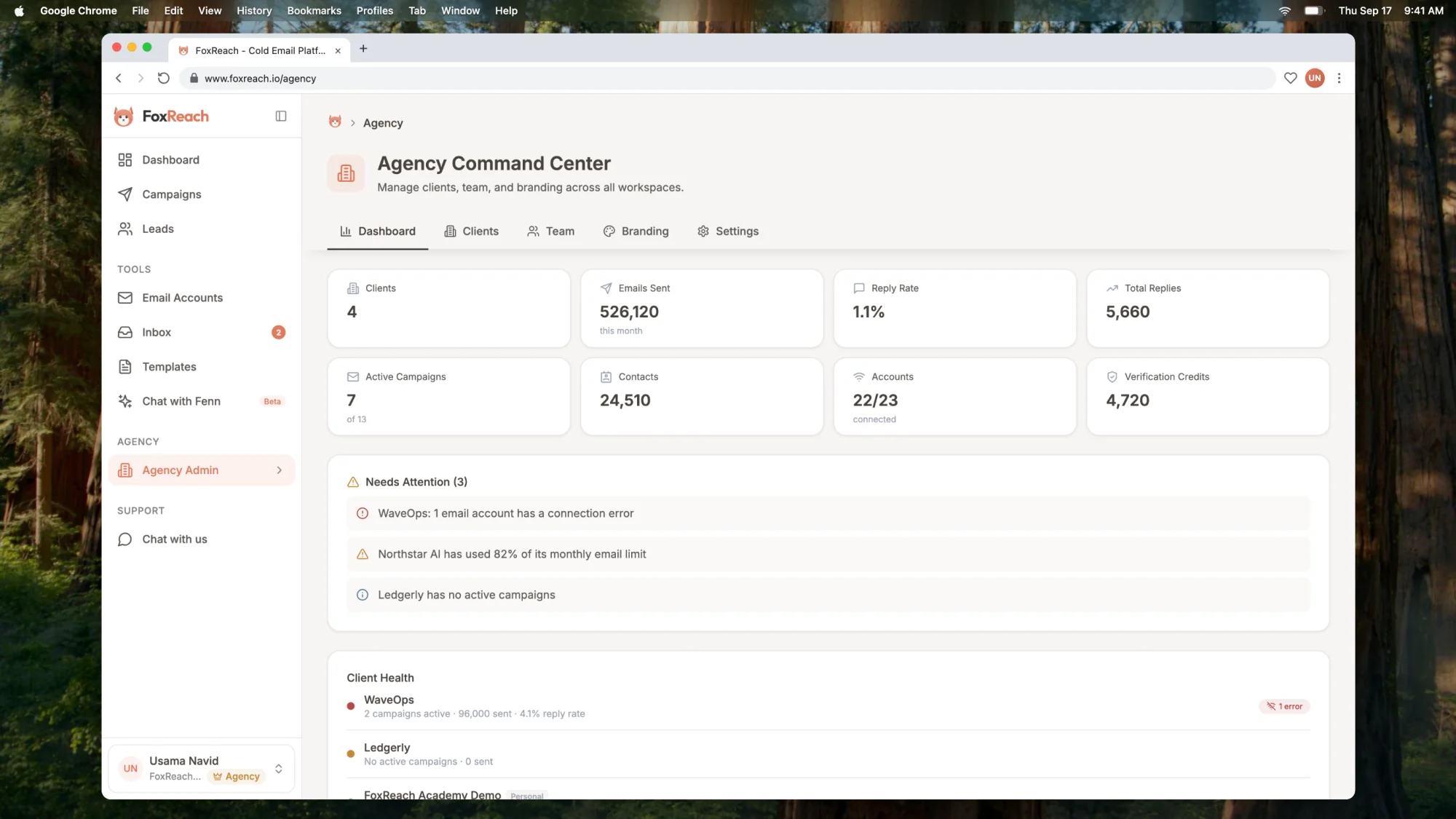This screenshot has width=1456, height=819.
Task: Click the Wi-Fi status icon in menu bar
Action: point(1285,11)
